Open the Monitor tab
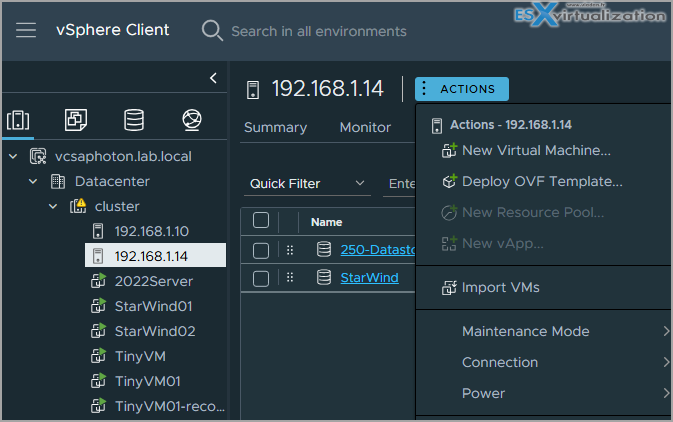The width and height of the screenshot is (673, 422). [x=365, y=128]
